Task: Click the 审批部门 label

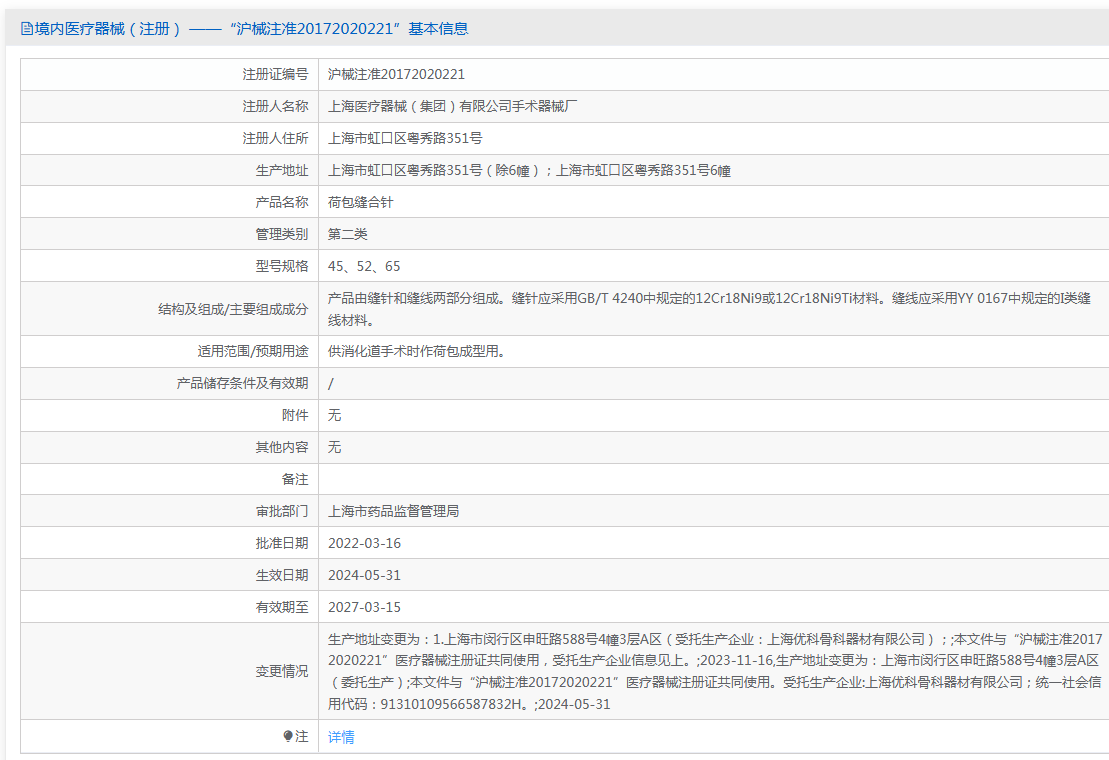Action: coord(282,511)
